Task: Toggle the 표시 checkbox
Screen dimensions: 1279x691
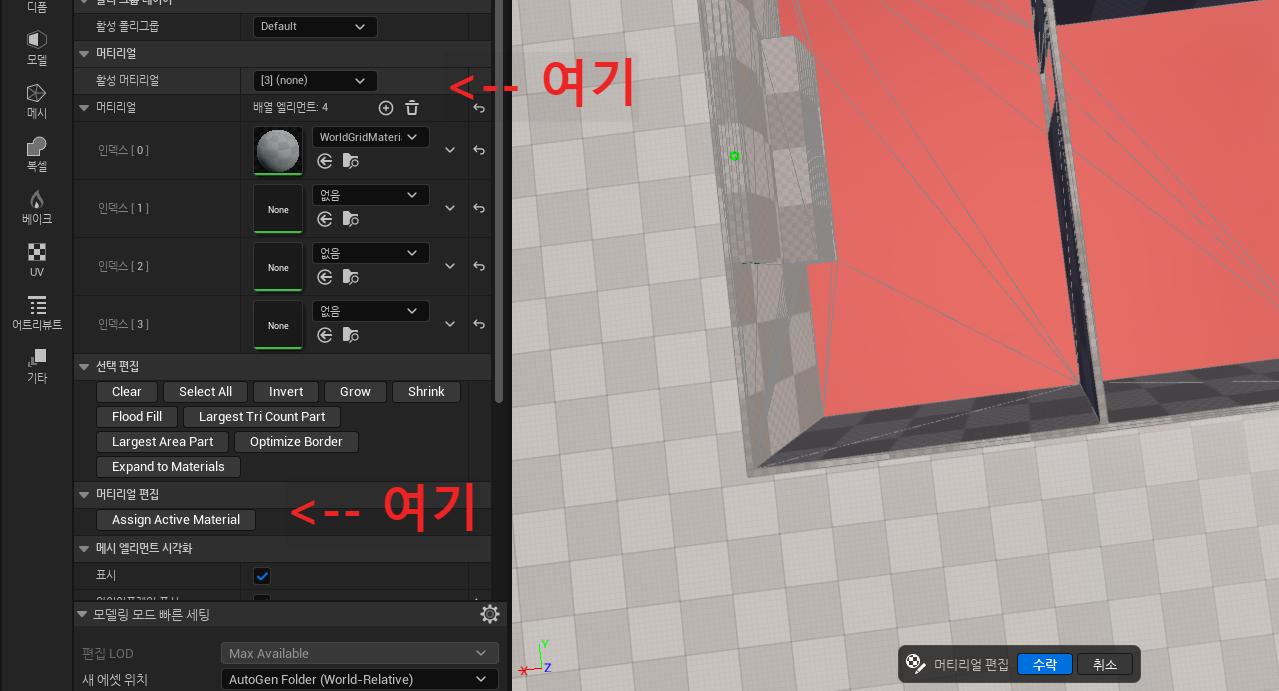Action: click(262, 576)
